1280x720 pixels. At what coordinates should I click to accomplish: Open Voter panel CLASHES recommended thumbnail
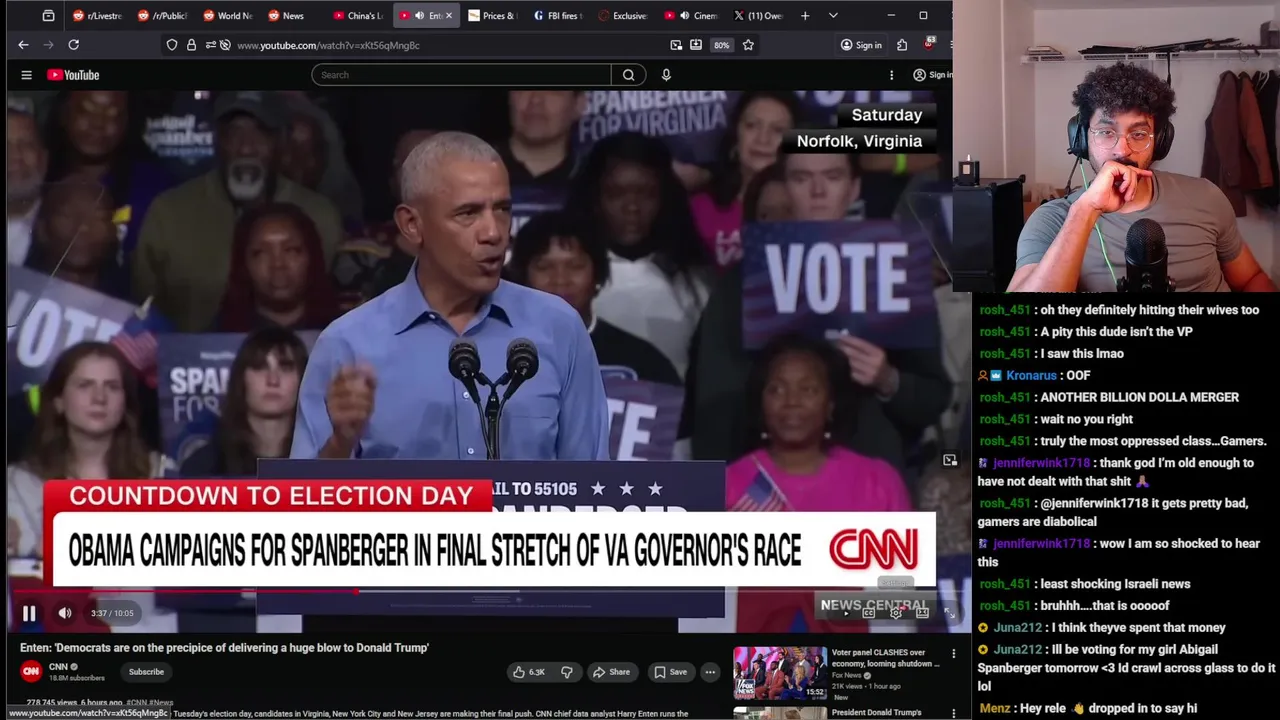pos(780,673)
